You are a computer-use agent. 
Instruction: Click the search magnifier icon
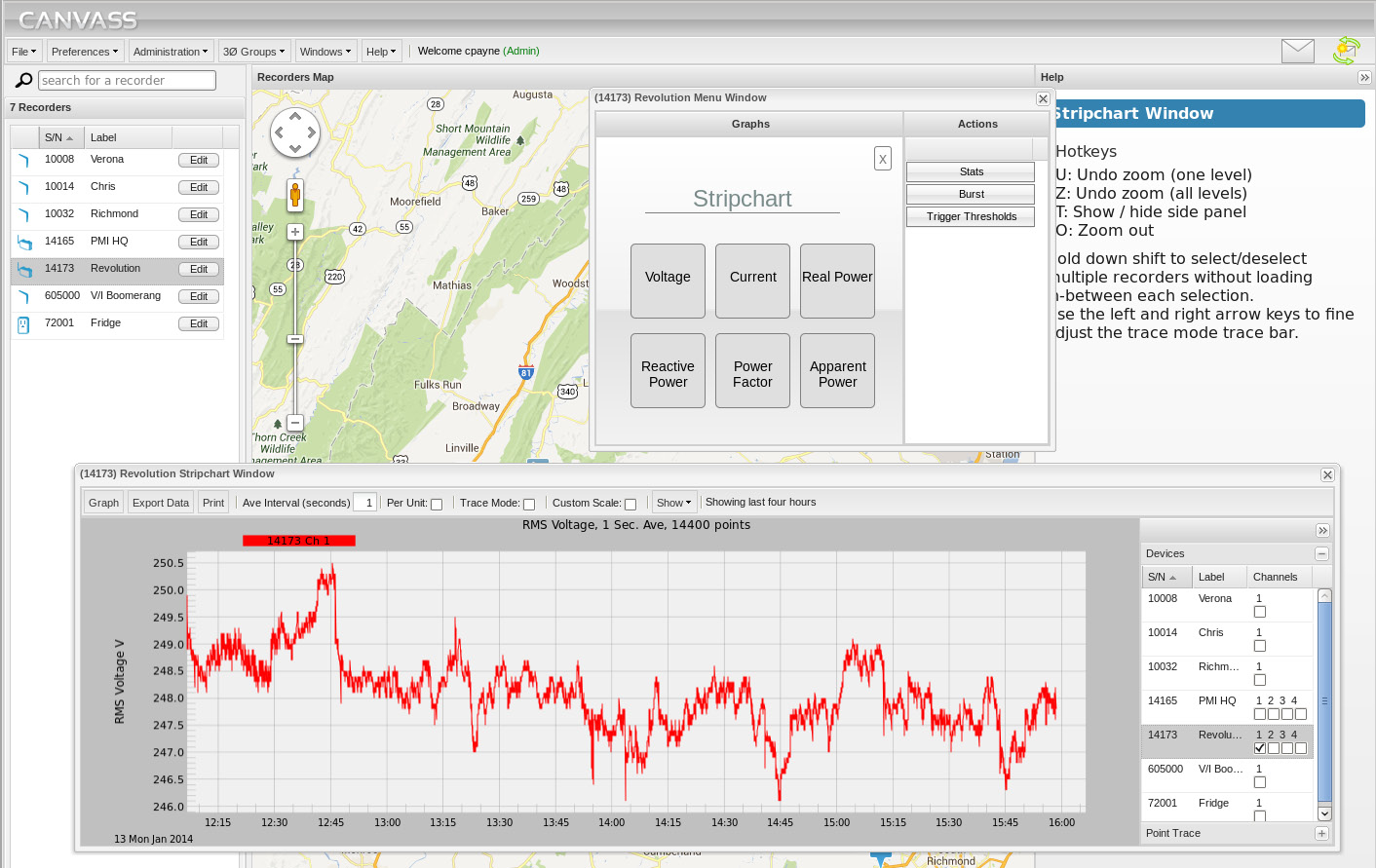pos(24,80)
